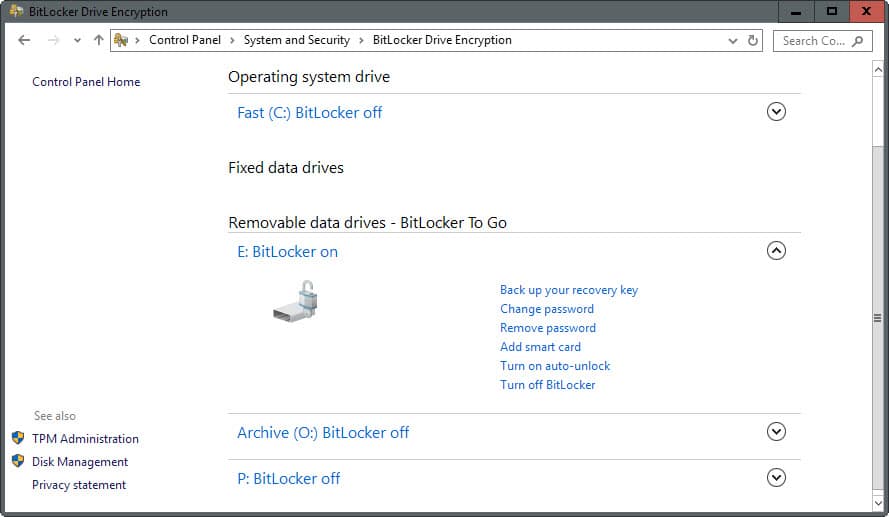Select Control Panel breadcrumb item

(186, 40)
